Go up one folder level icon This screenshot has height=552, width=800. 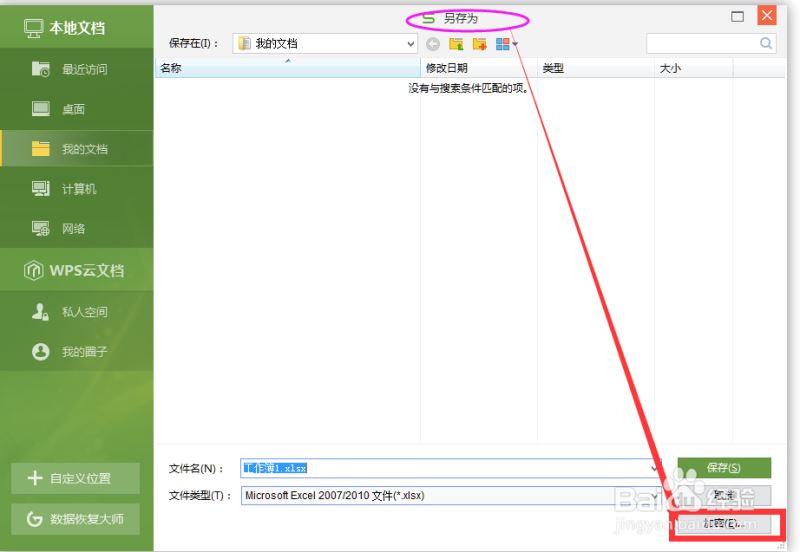(456, 44)
